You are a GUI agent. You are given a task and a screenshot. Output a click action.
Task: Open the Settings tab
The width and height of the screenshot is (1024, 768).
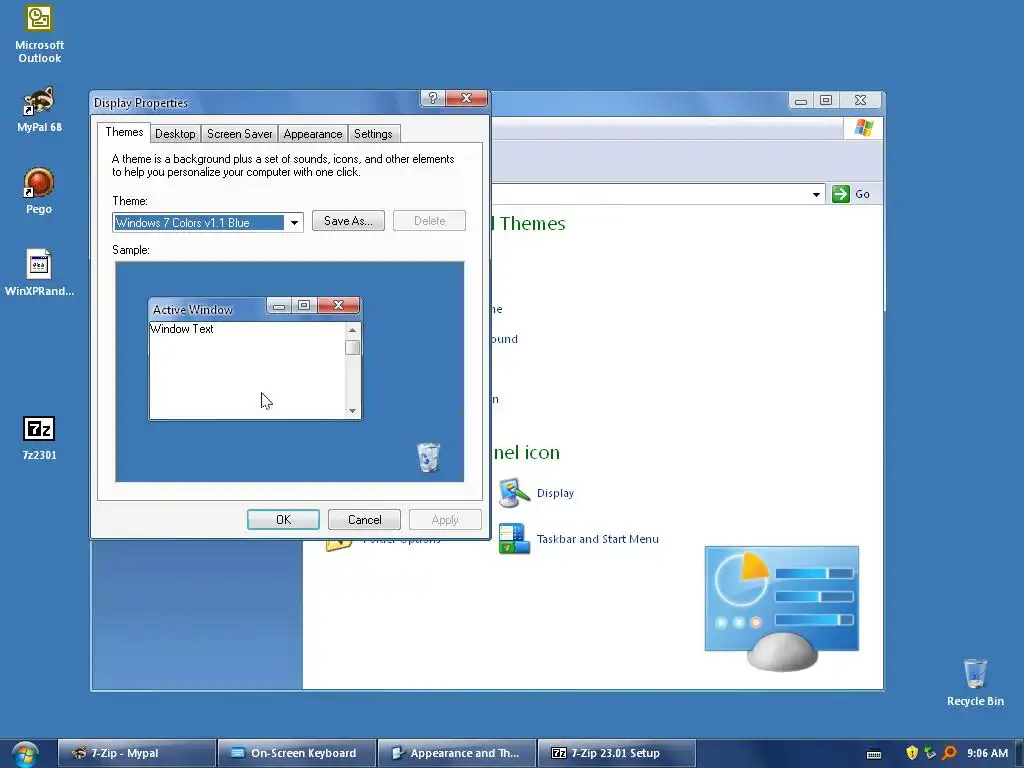coord(373,134)
